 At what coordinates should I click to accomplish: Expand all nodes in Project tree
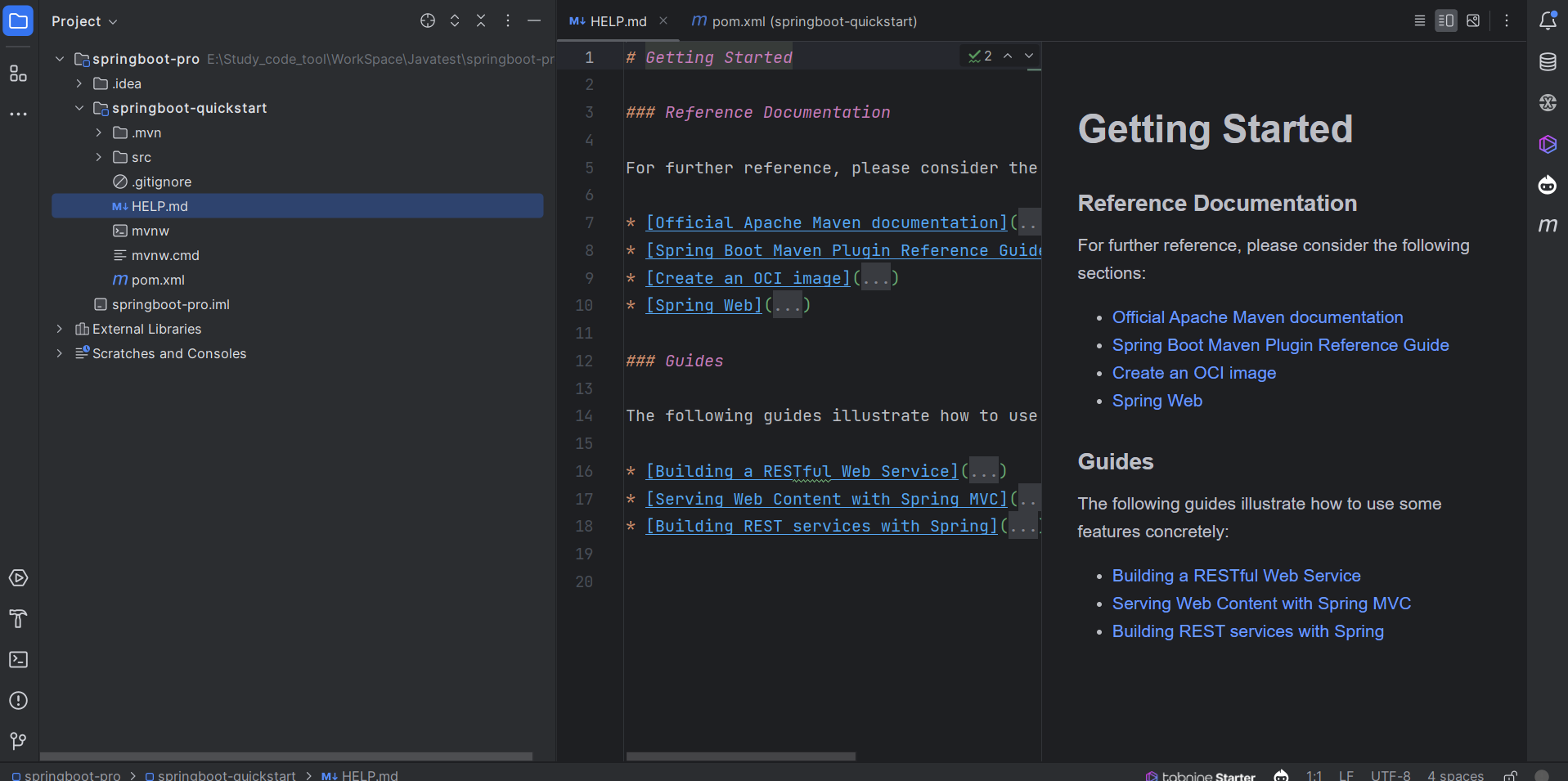coord(455,21)
